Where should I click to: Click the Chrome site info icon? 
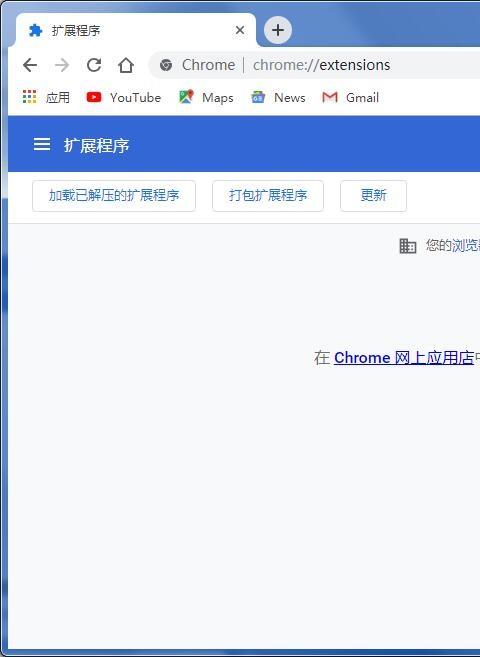[x=166, y=65]
